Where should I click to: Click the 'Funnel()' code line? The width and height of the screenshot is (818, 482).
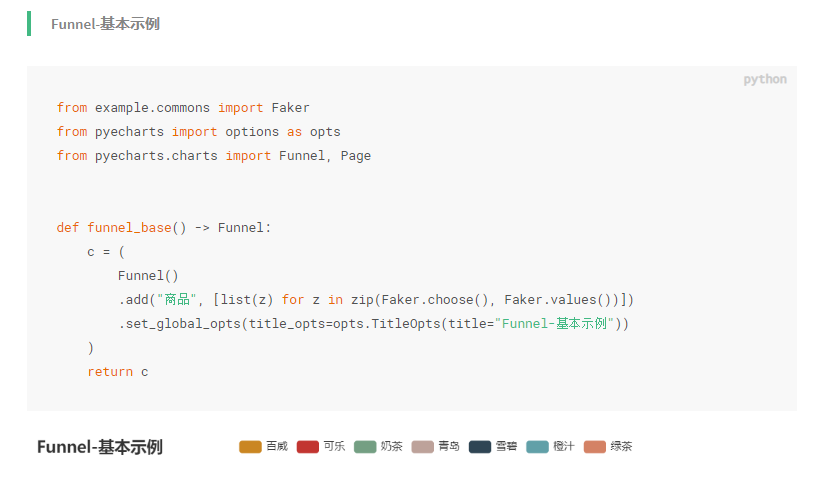(x=148, y=276)
